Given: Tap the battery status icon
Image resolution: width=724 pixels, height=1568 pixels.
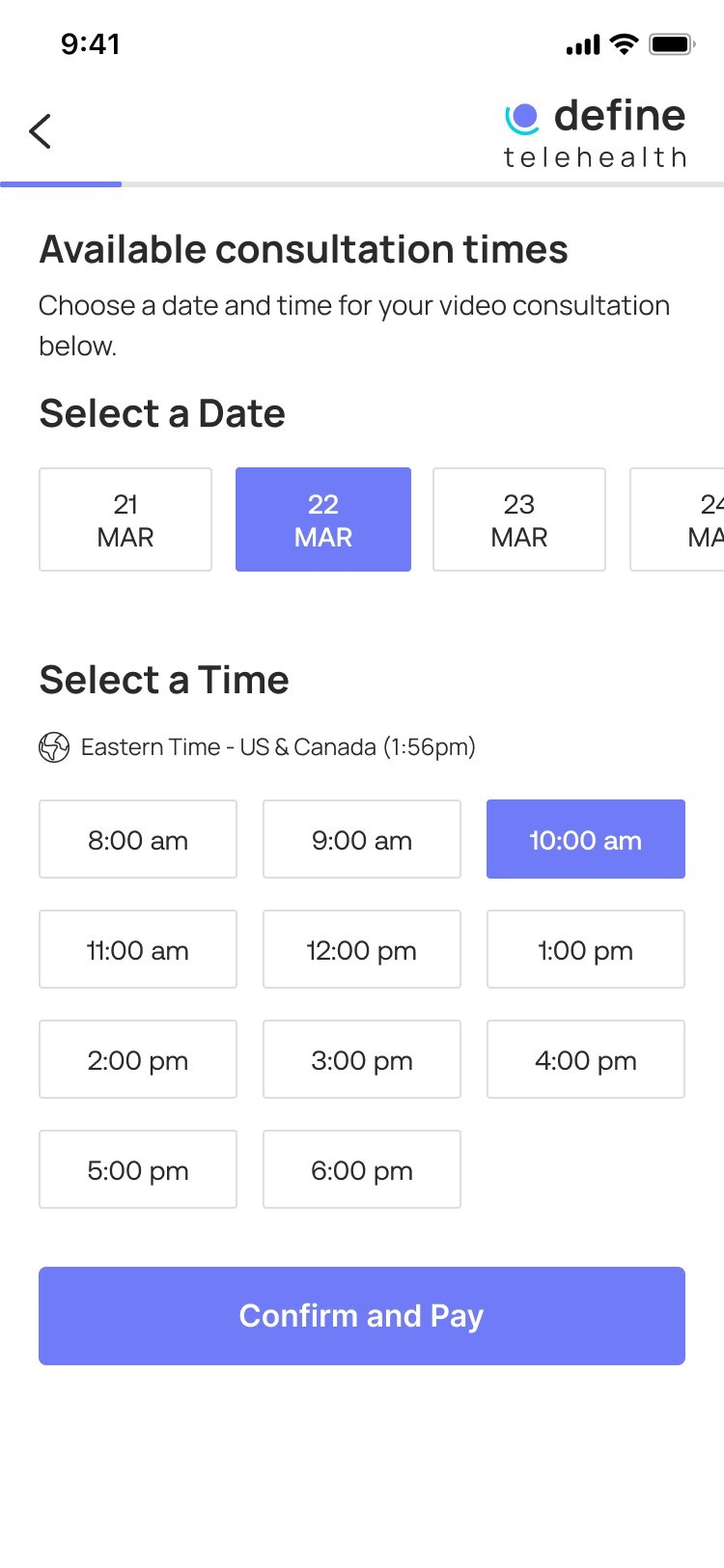Looking at the screenshot, I should coord(672,44).
